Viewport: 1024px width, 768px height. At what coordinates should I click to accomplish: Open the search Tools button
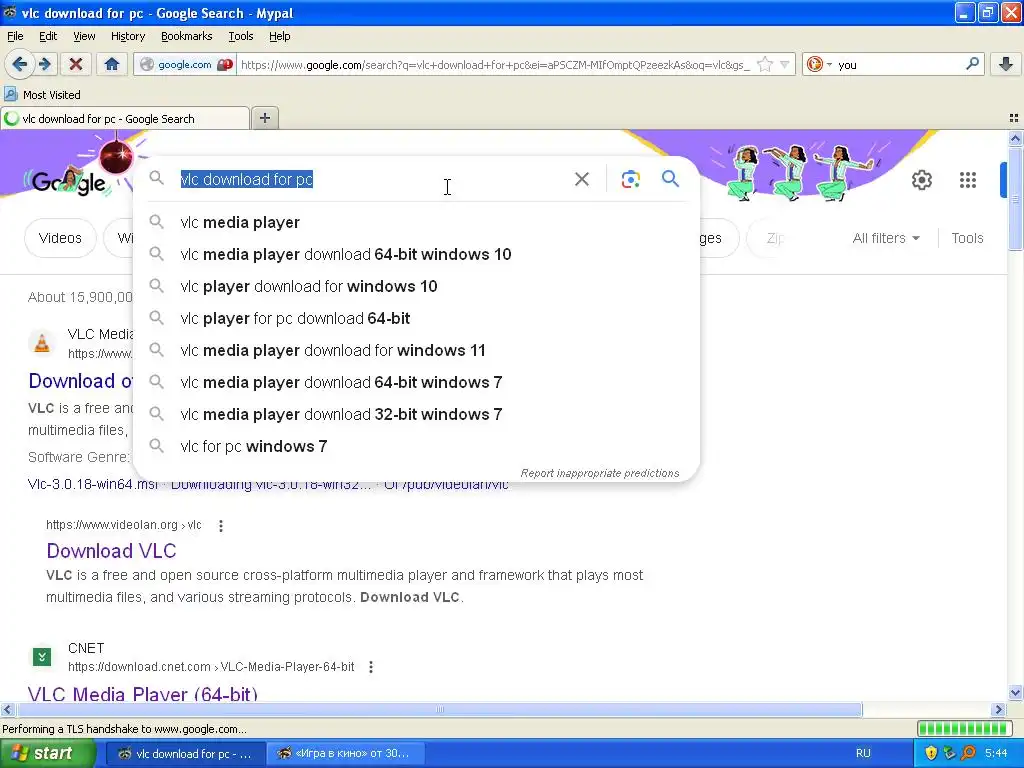tap(967, 238)
